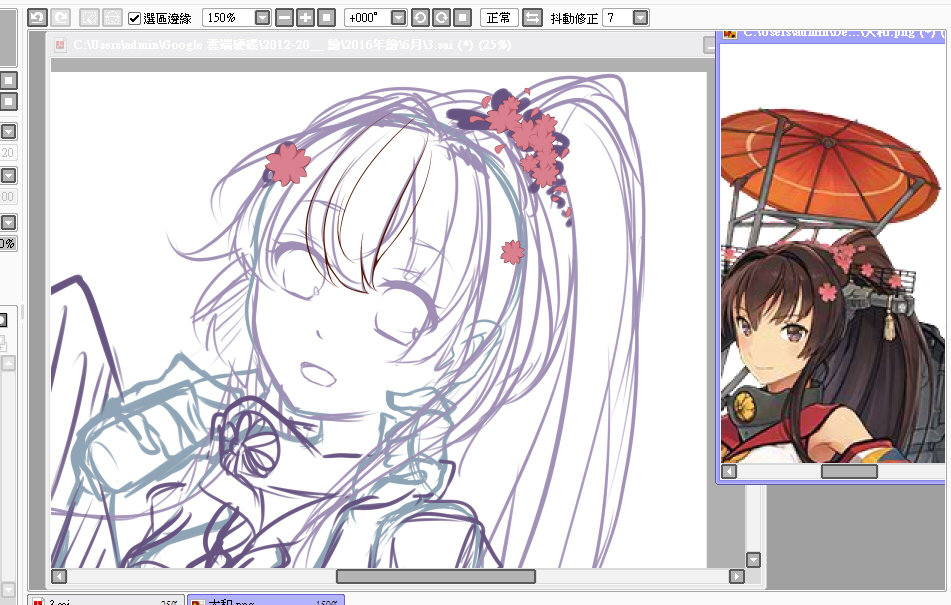
Task: Flip the view horizontally with the arrows icon
Action: point(532,18)
